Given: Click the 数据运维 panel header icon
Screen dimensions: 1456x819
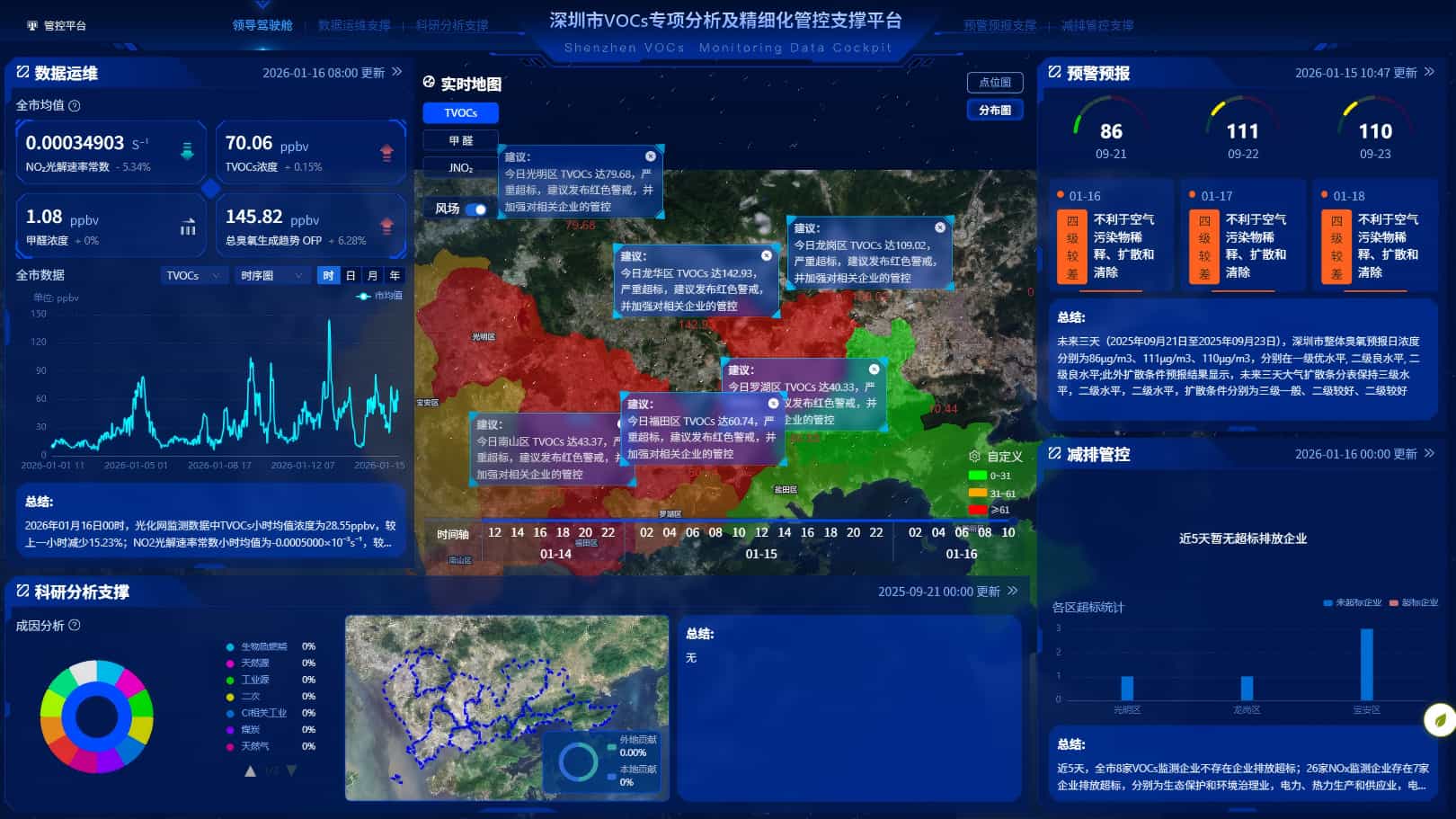Looking at the screenshot, I should [22, 74].
